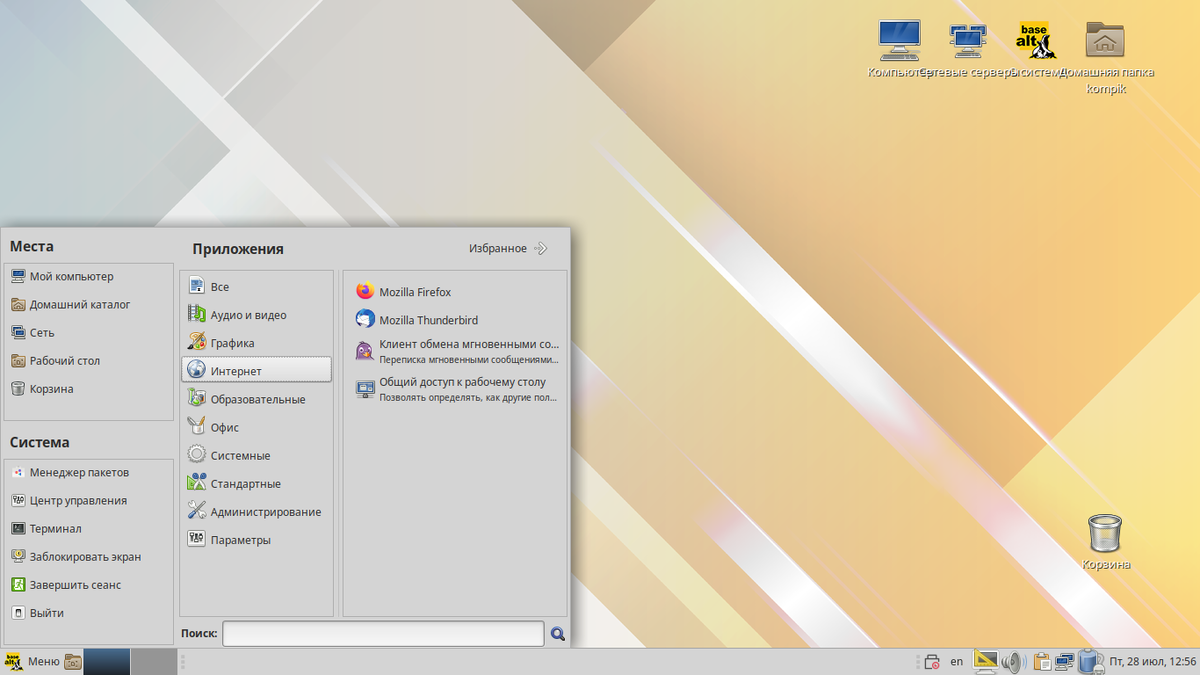
Task: Launch Mozilla Thunderbird mail client
Action: (455, 320)
